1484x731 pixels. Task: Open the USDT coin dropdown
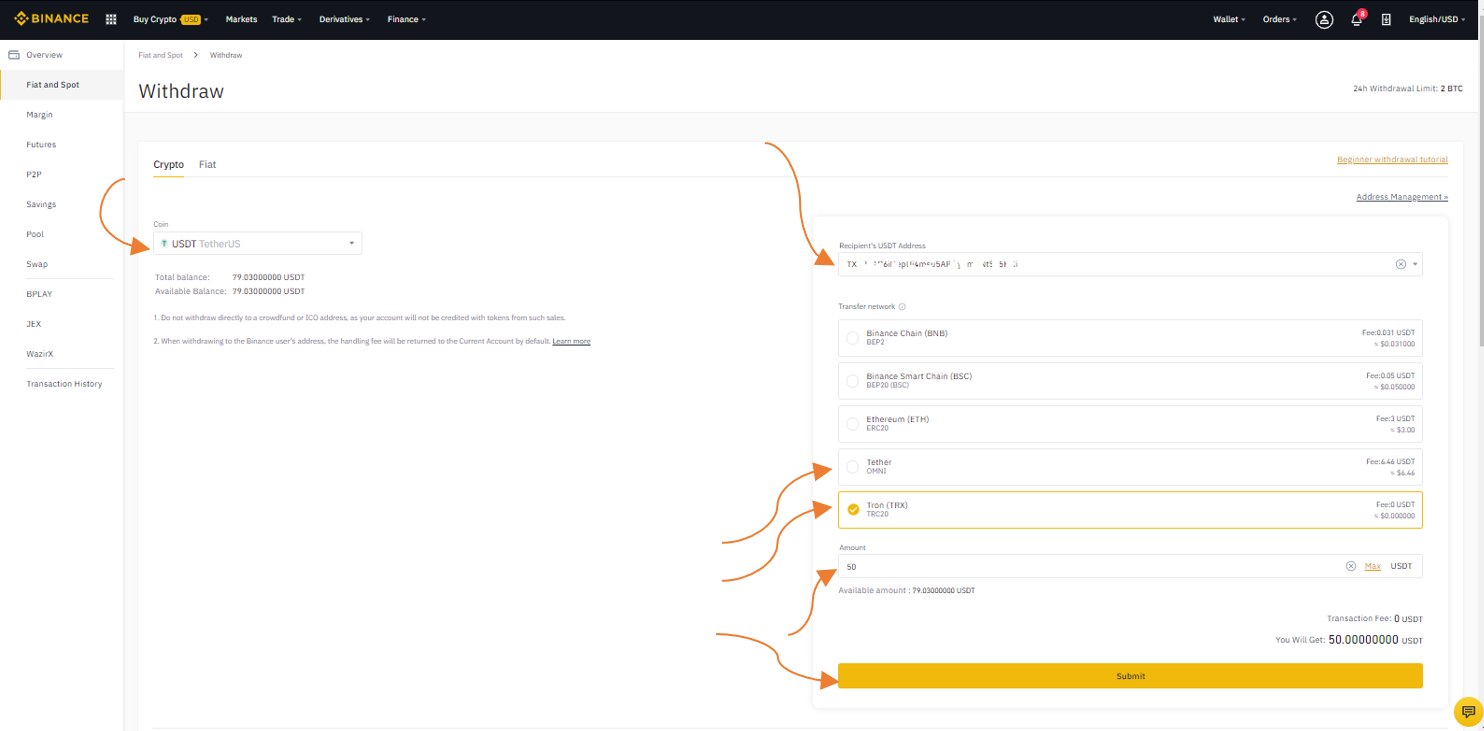click(x=257, y=243)
